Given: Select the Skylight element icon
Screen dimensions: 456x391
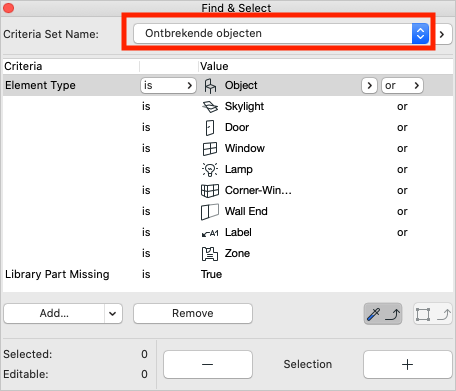Looking at the screenshot, I should (210, 107).
